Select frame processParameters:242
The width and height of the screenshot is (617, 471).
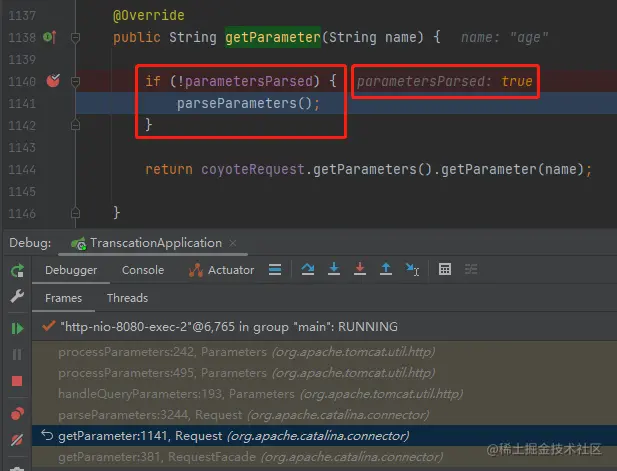coord(323,352)
